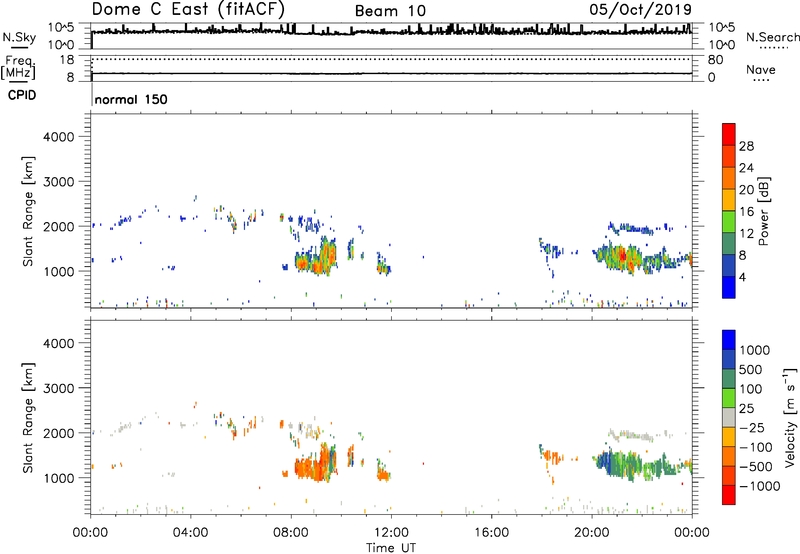Screen dimensions: 800x554
Task: Click the "1000" range tick on the power panel
Action: (59, 271)
